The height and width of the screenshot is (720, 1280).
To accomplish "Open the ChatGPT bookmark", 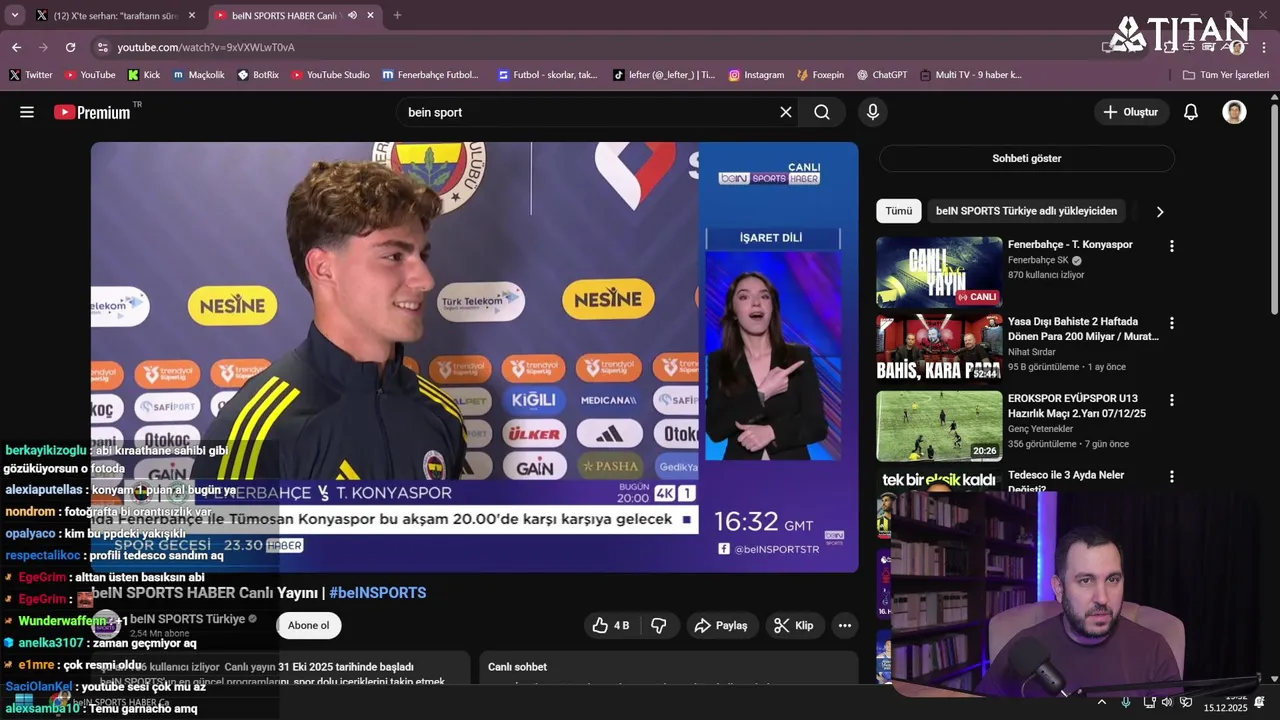I will (x=882, y=74).
